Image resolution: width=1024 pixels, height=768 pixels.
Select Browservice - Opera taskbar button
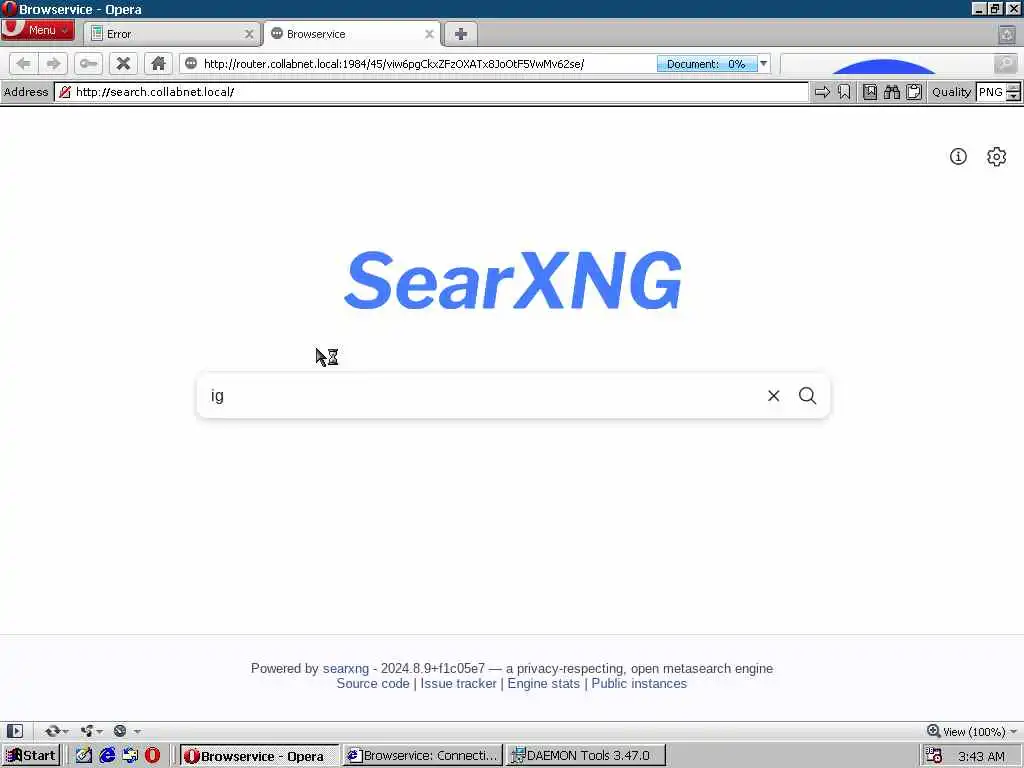[259, 756]
